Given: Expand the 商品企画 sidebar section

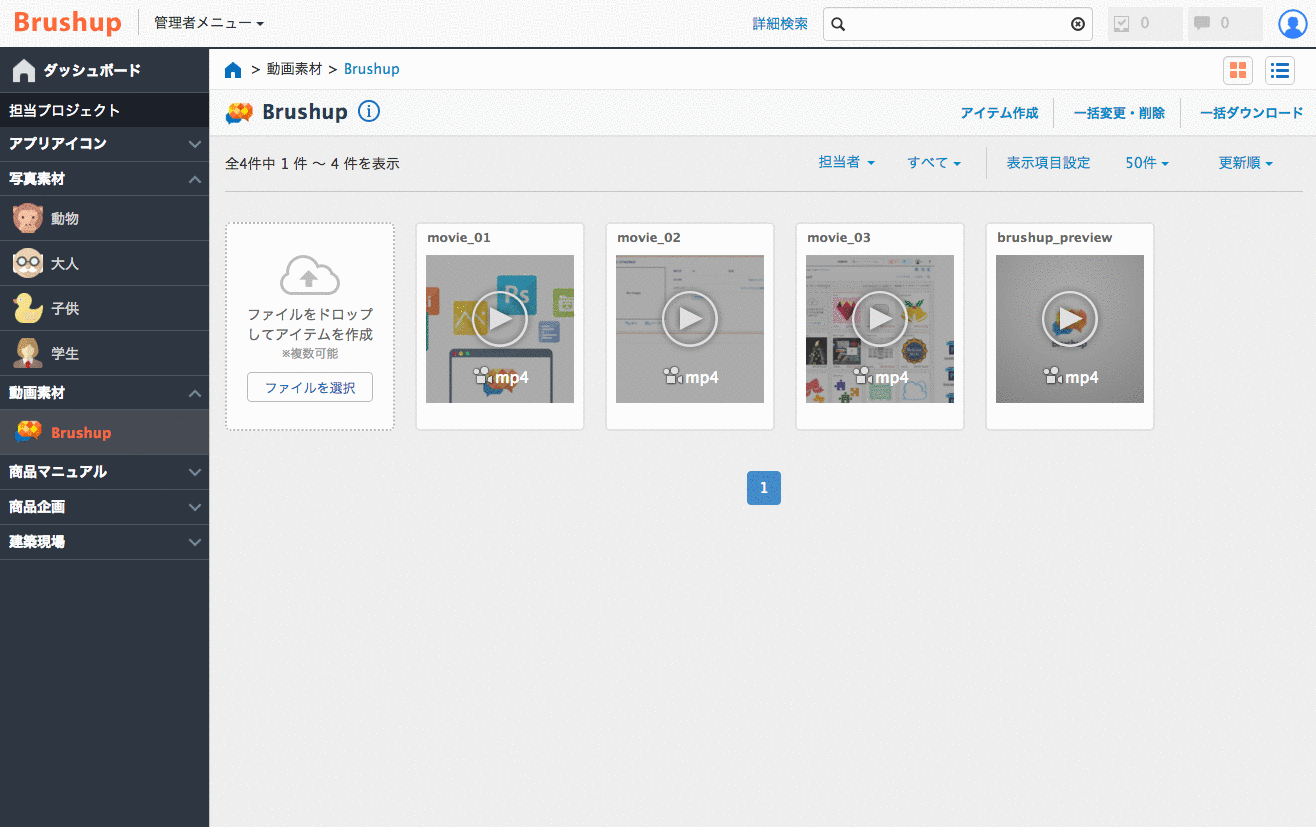Looking at the screenshot, I should point(104,507).
